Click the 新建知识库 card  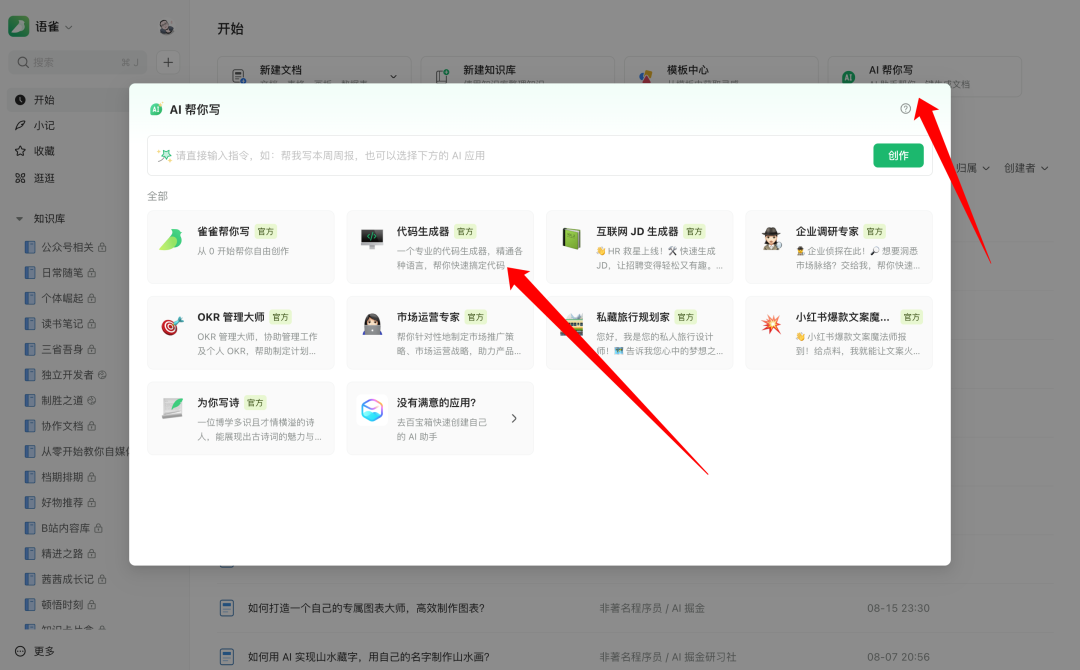[518, 72]
